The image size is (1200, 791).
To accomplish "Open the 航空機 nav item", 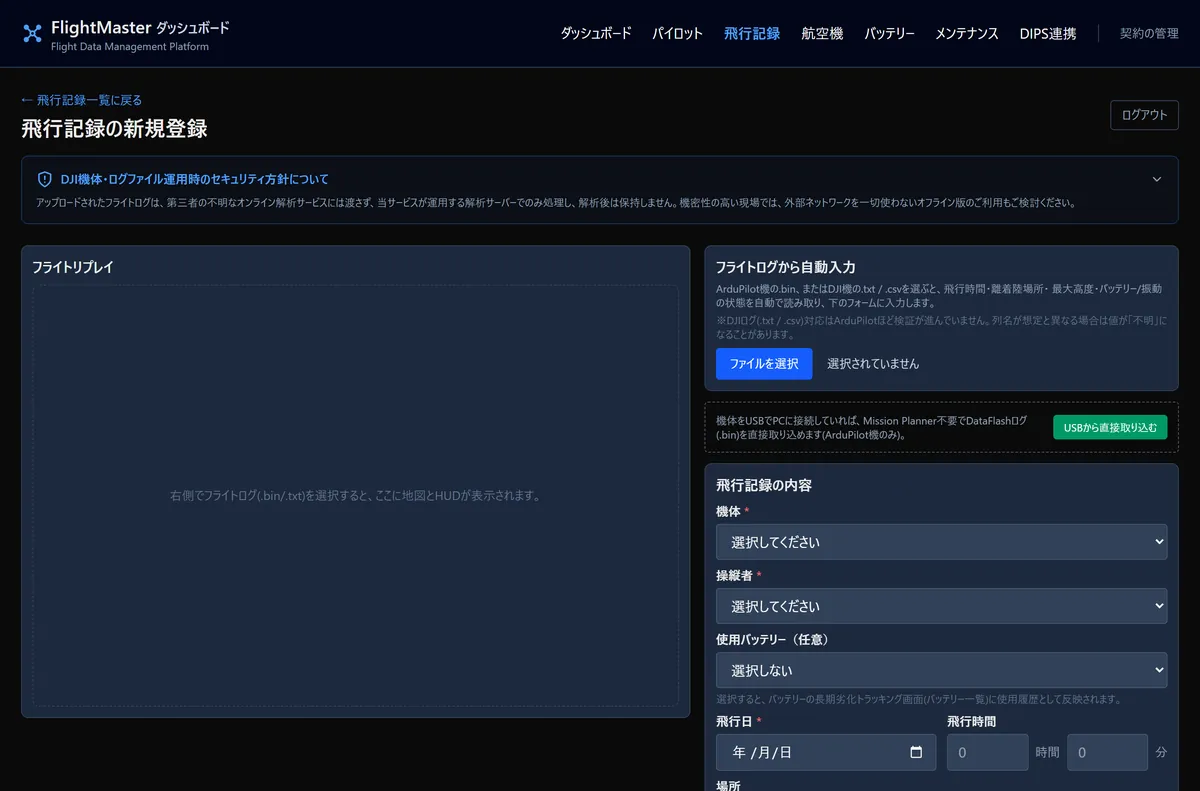I will (822, 33).
